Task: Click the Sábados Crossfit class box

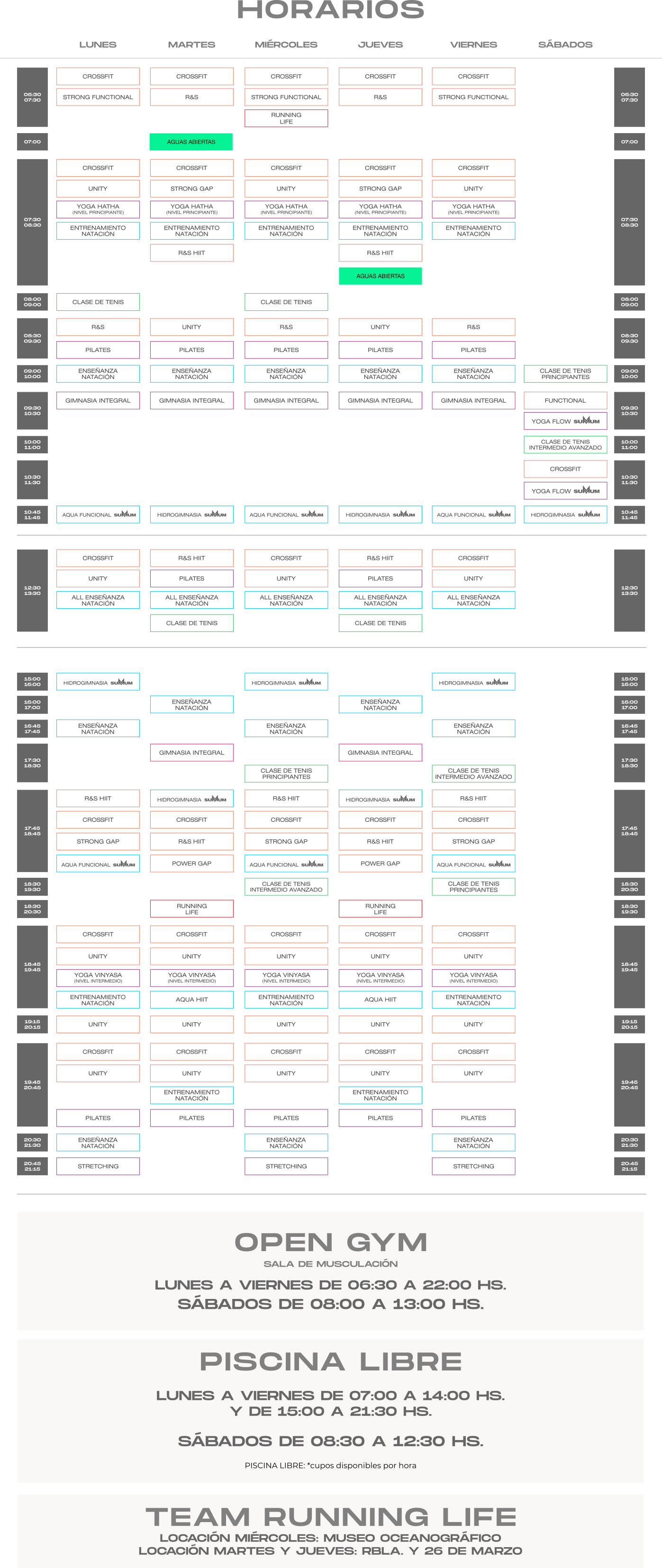Action: pos(564,469)
